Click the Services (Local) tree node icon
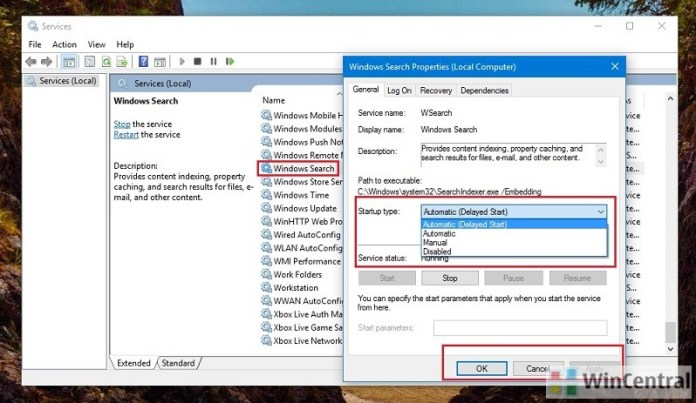Screen dimensions: 696x403 pyautogui.click(x=31, y=81)
